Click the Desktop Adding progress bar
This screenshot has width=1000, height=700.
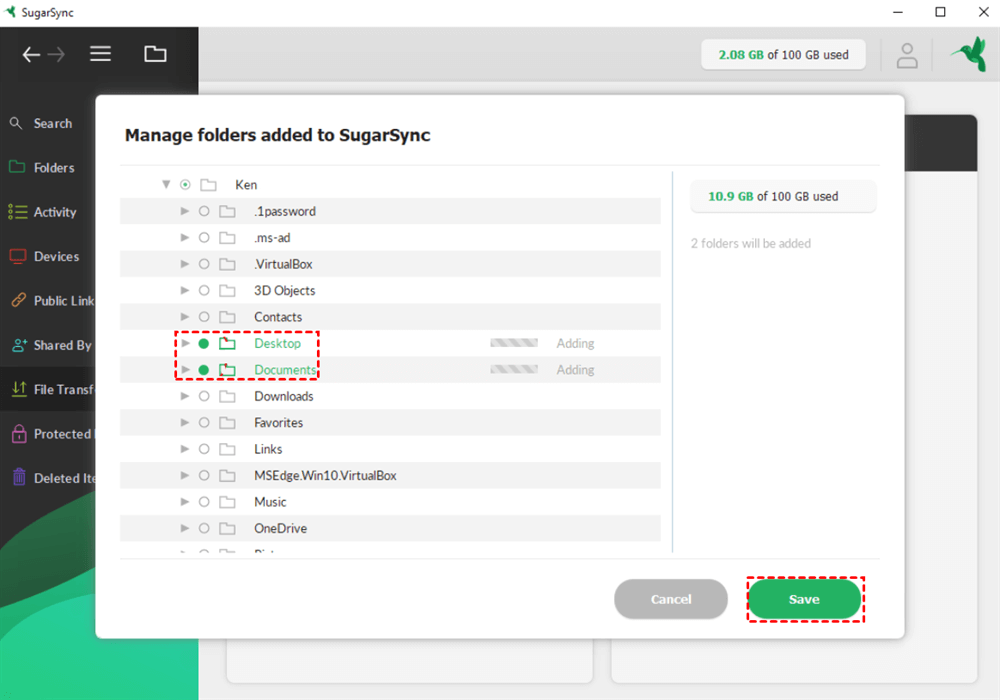coord(514,344)
